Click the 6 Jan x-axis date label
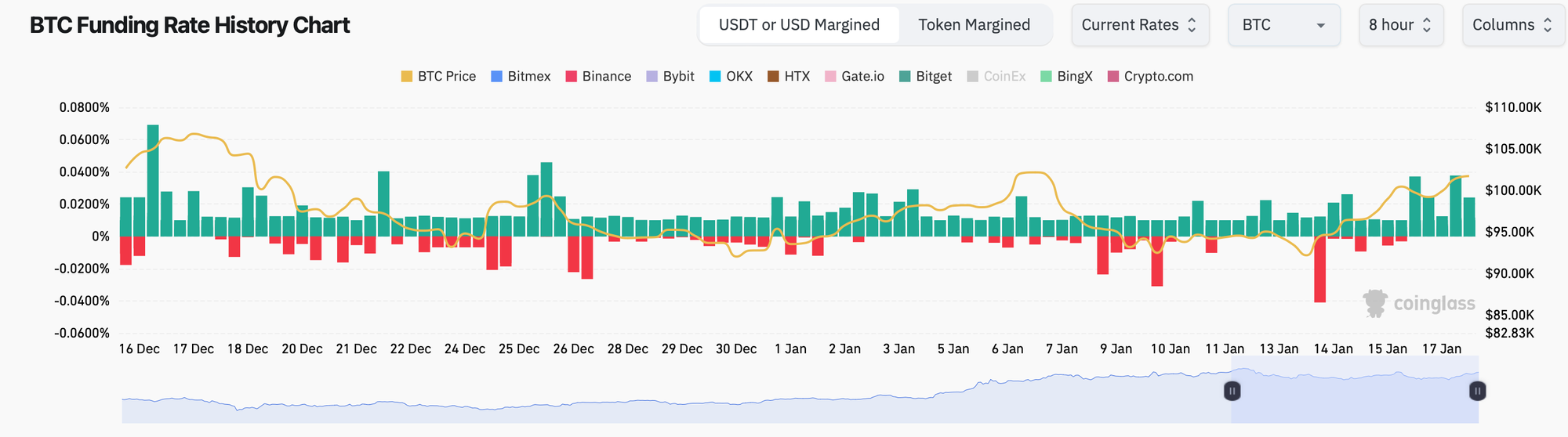The height and width of the screenshot is (437, 1568). pos(1007,349)
